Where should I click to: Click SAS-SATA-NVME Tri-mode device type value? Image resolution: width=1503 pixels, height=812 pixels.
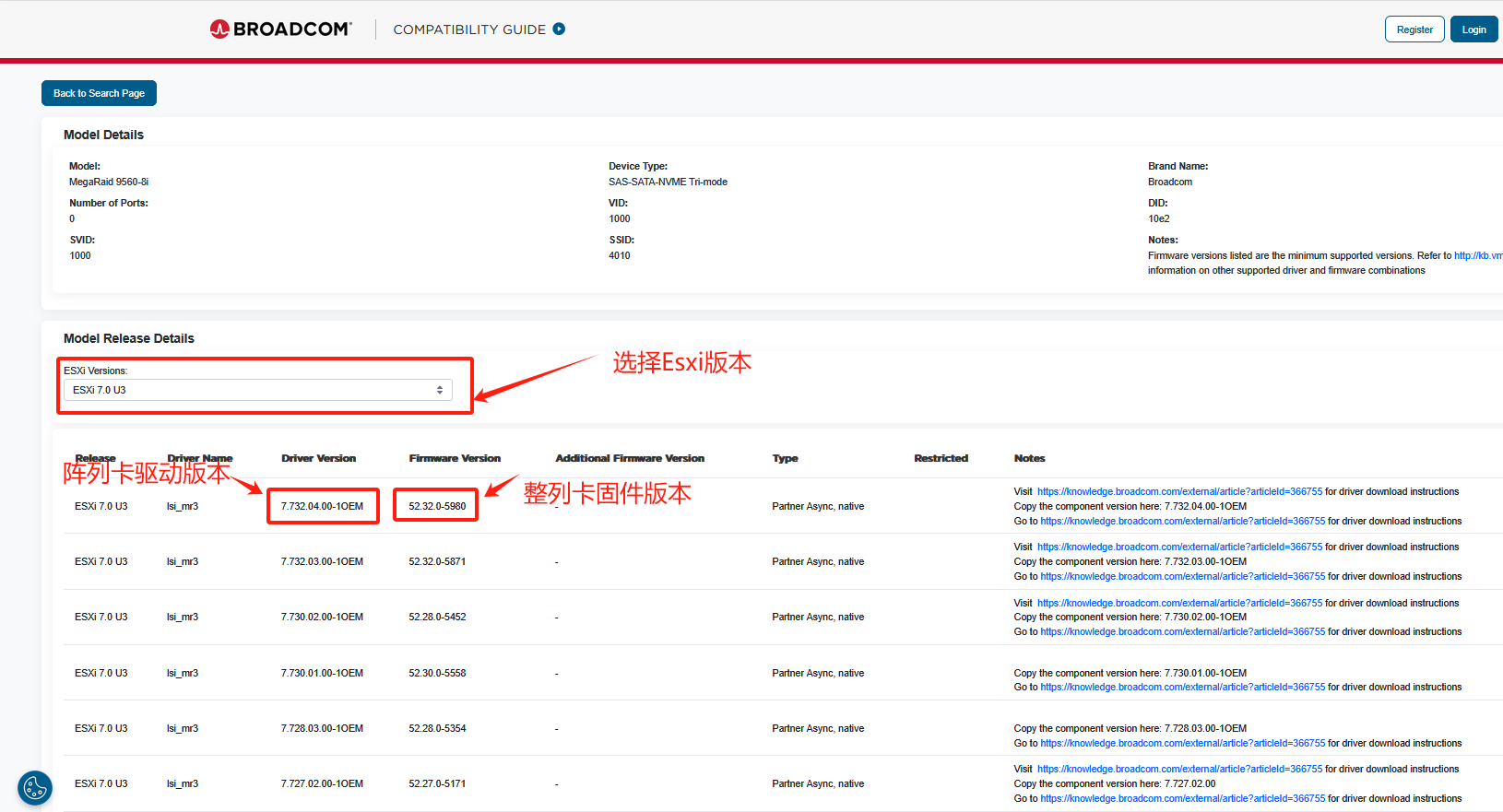[668, 182]
